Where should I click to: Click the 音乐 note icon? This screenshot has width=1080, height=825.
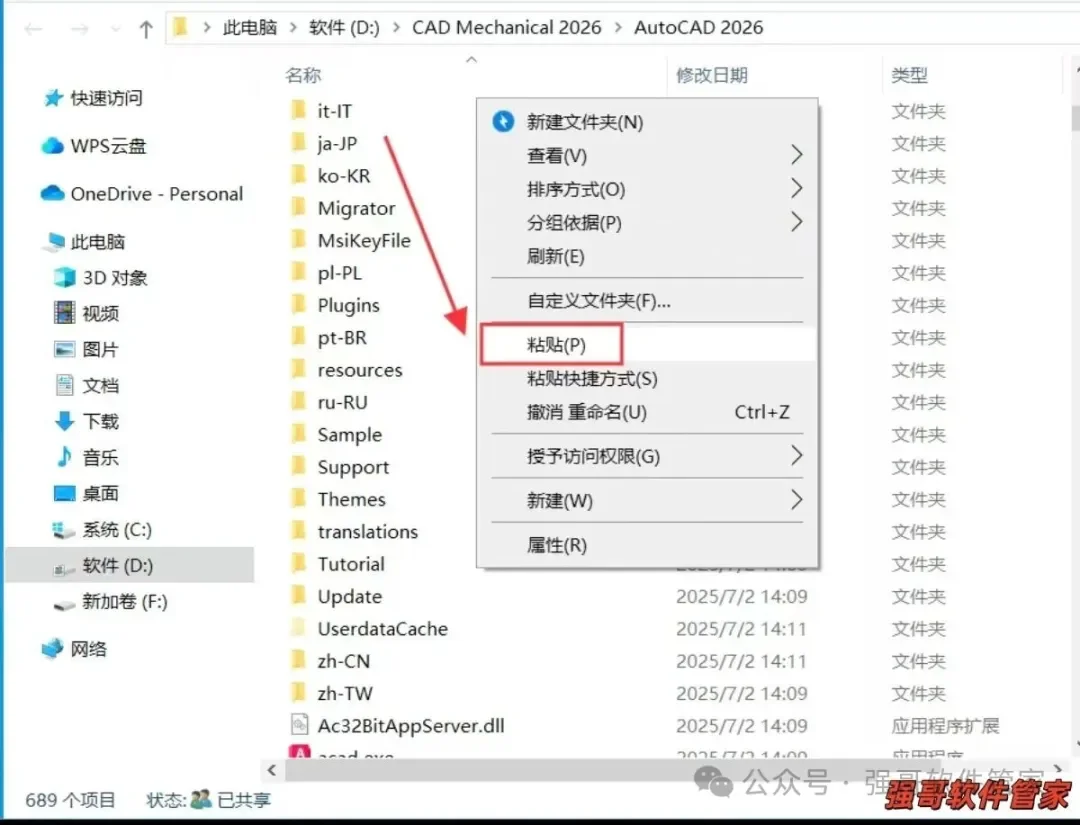(x=65, y=457)
